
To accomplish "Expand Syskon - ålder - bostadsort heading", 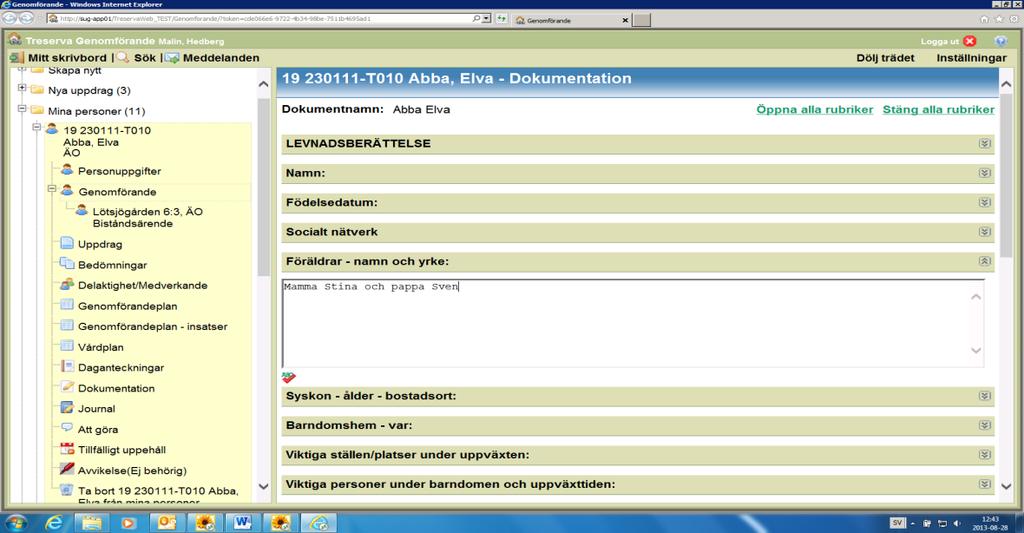I will coord(985,395).
